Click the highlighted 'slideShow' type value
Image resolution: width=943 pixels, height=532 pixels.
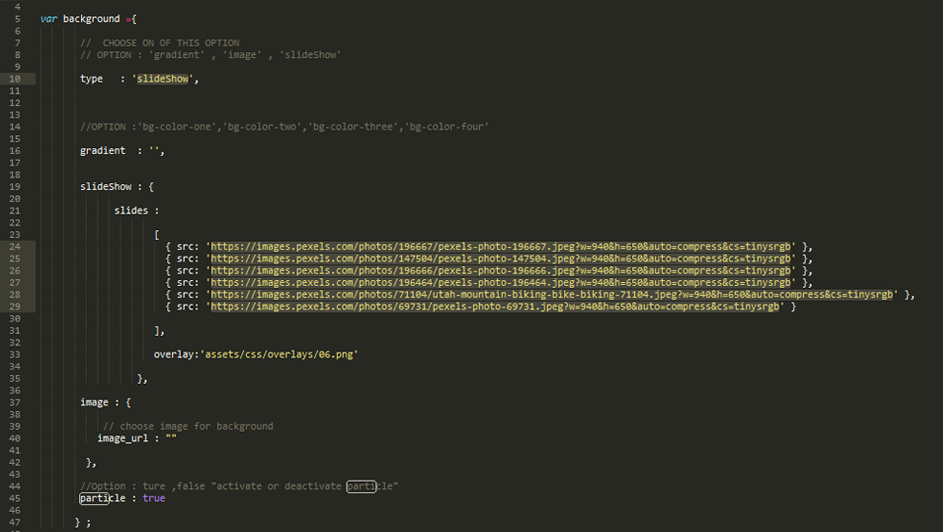point(163,79)
